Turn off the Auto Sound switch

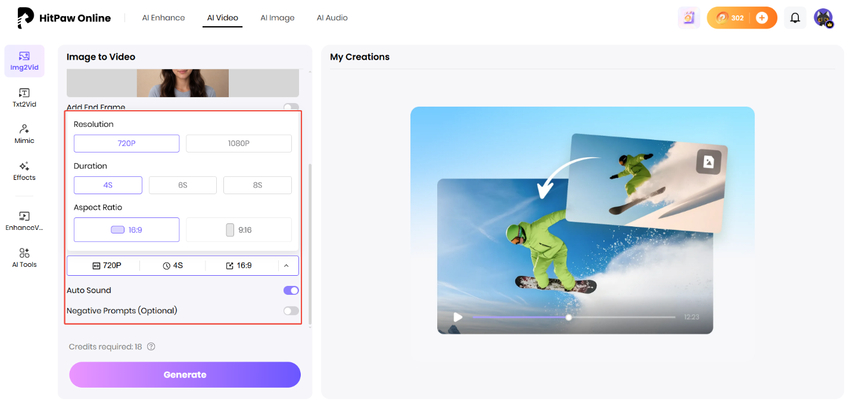point(291,290)
